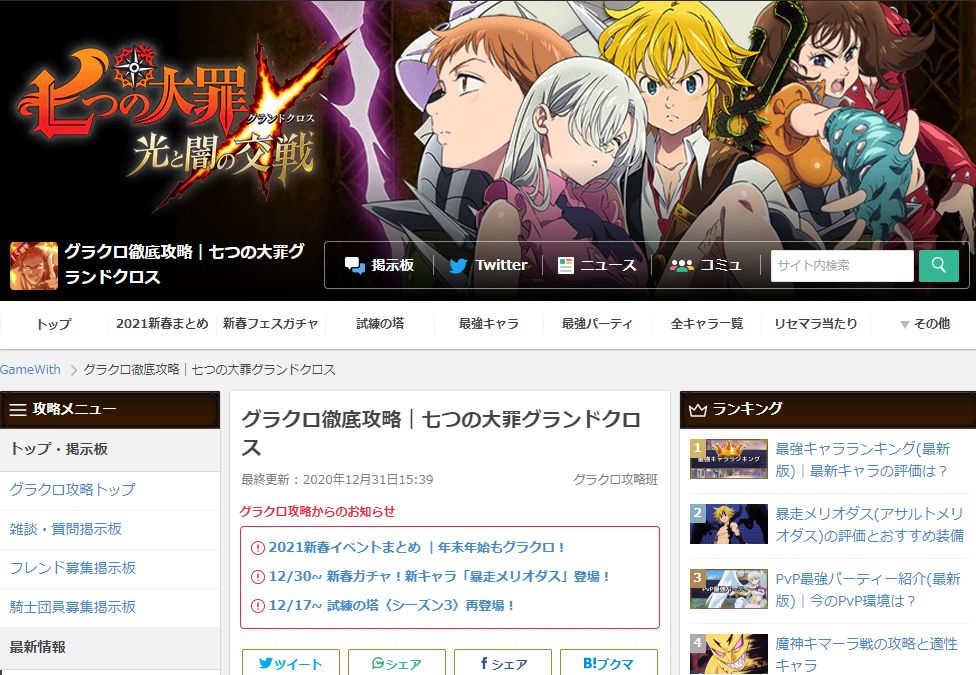The width and height of the screenshot is (976, 675).
Task: Click the breadcrumb chevron after GameWith
Action: tap(73, 371)
